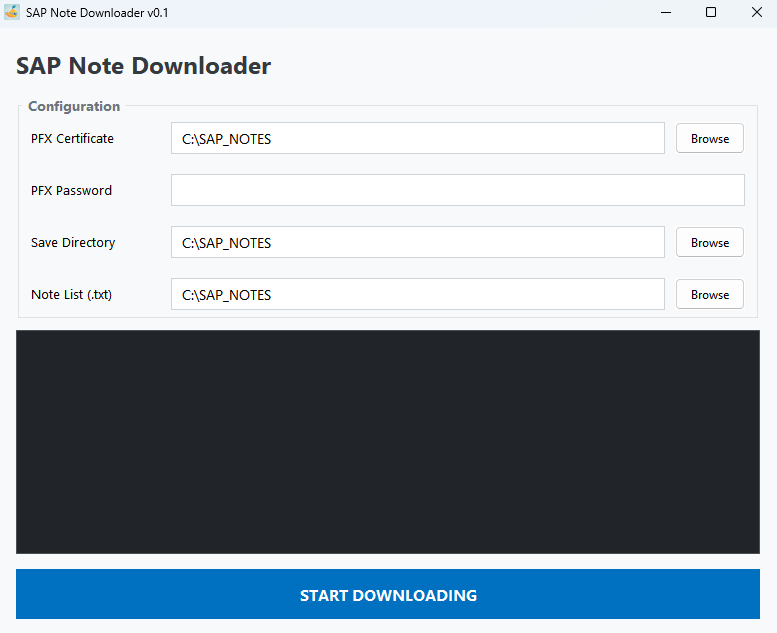Browse for the Note List text file
The image size is (777, 633).
tap(710, 294)
